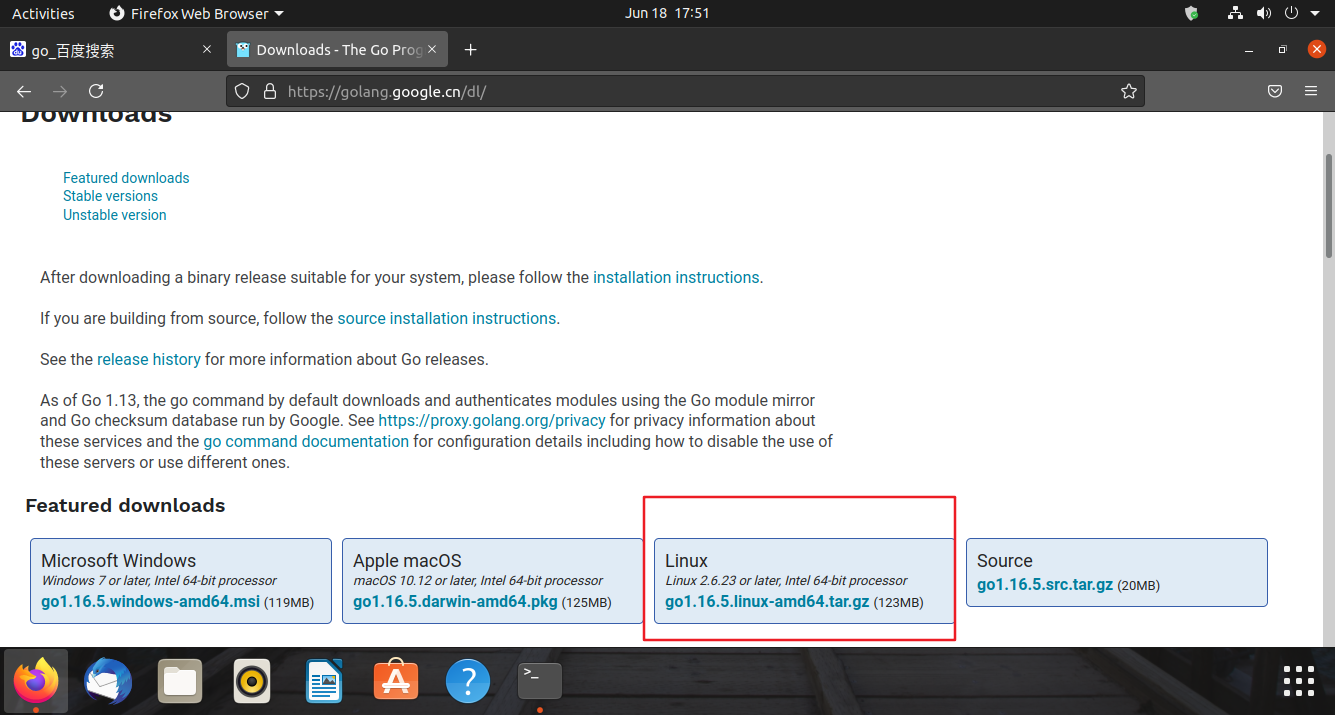The height and width of the screenshot is (715, 1335).
Task: Minimize the Firefox window
Action: point(1248,50)
